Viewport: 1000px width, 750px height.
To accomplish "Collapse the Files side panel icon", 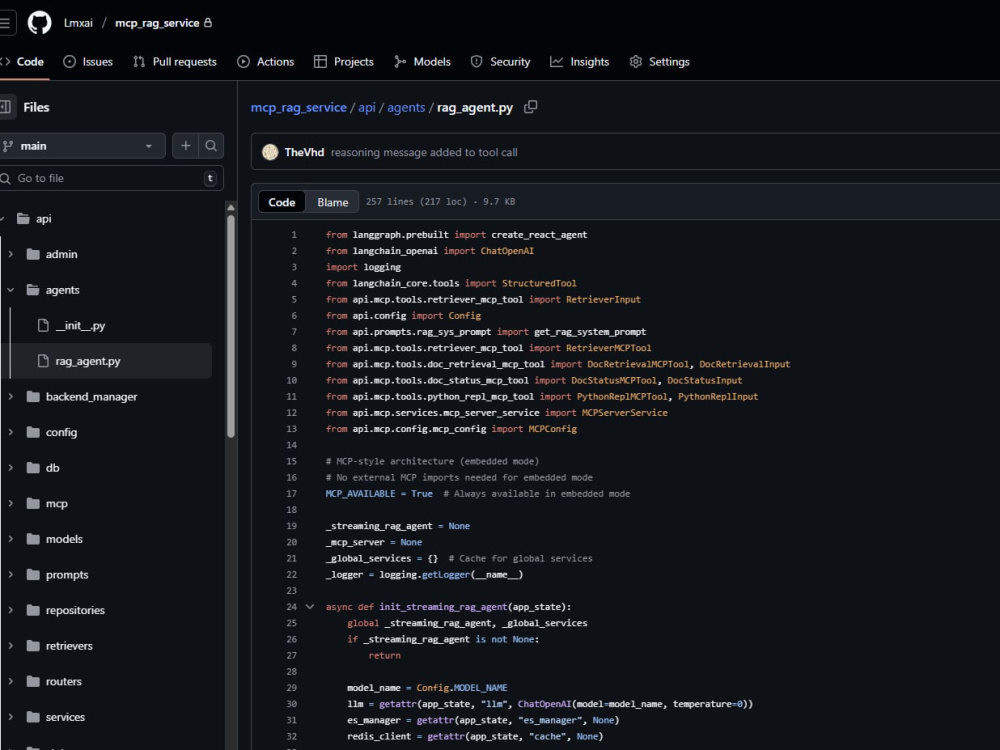I will click(x=6, y=107).
